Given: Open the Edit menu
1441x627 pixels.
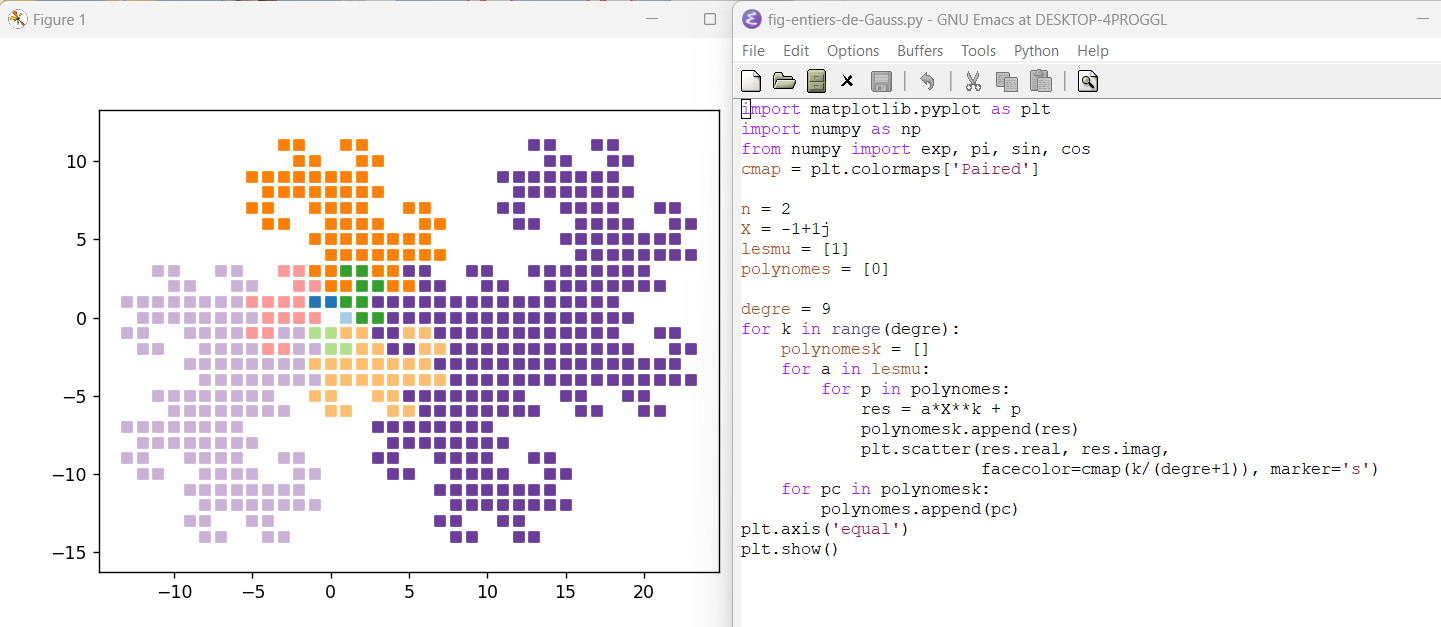Looking at the screenshot, I should (796, 51).
